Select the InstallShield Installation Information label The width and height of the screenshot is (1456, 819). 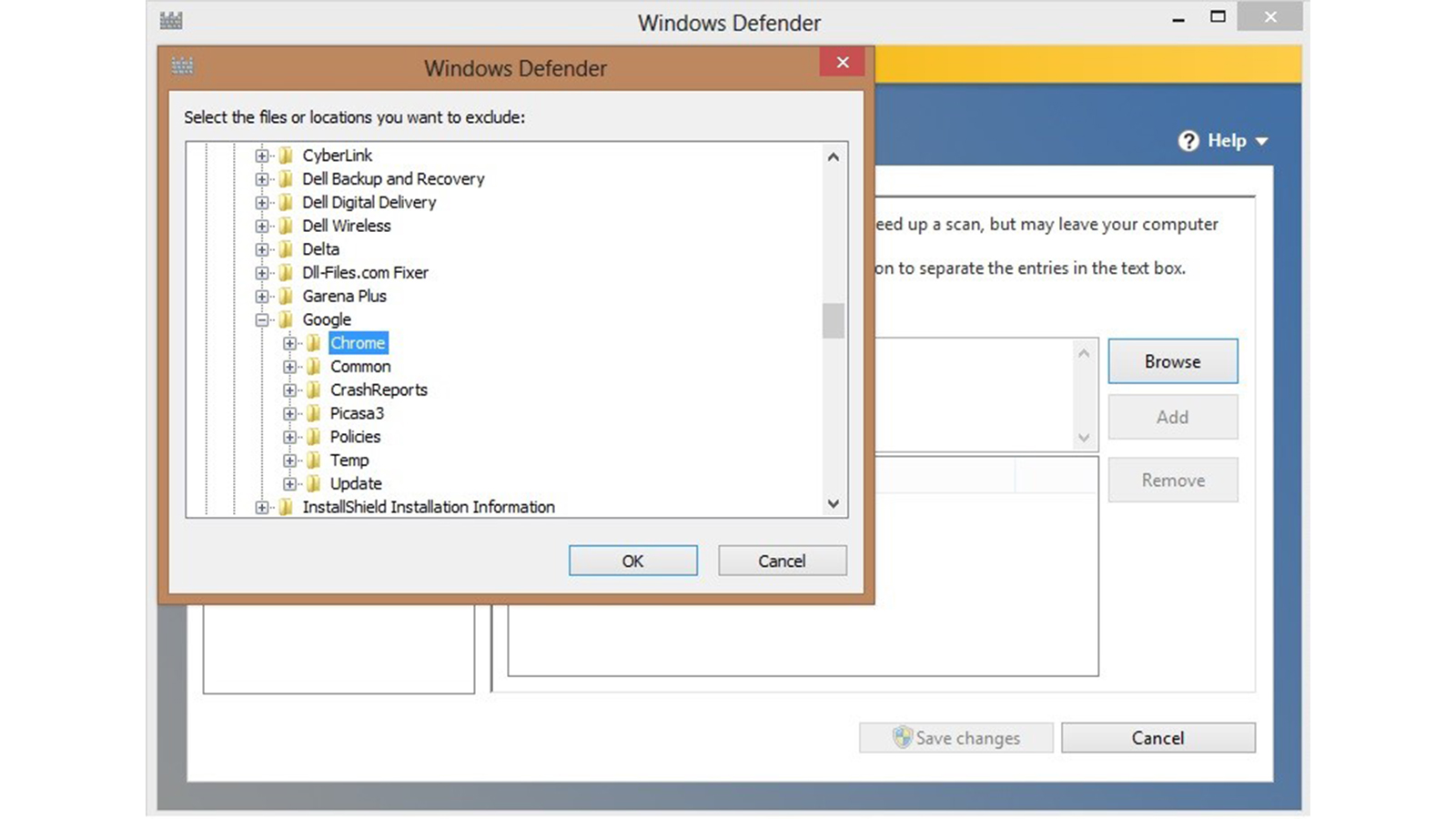[429, 507]
